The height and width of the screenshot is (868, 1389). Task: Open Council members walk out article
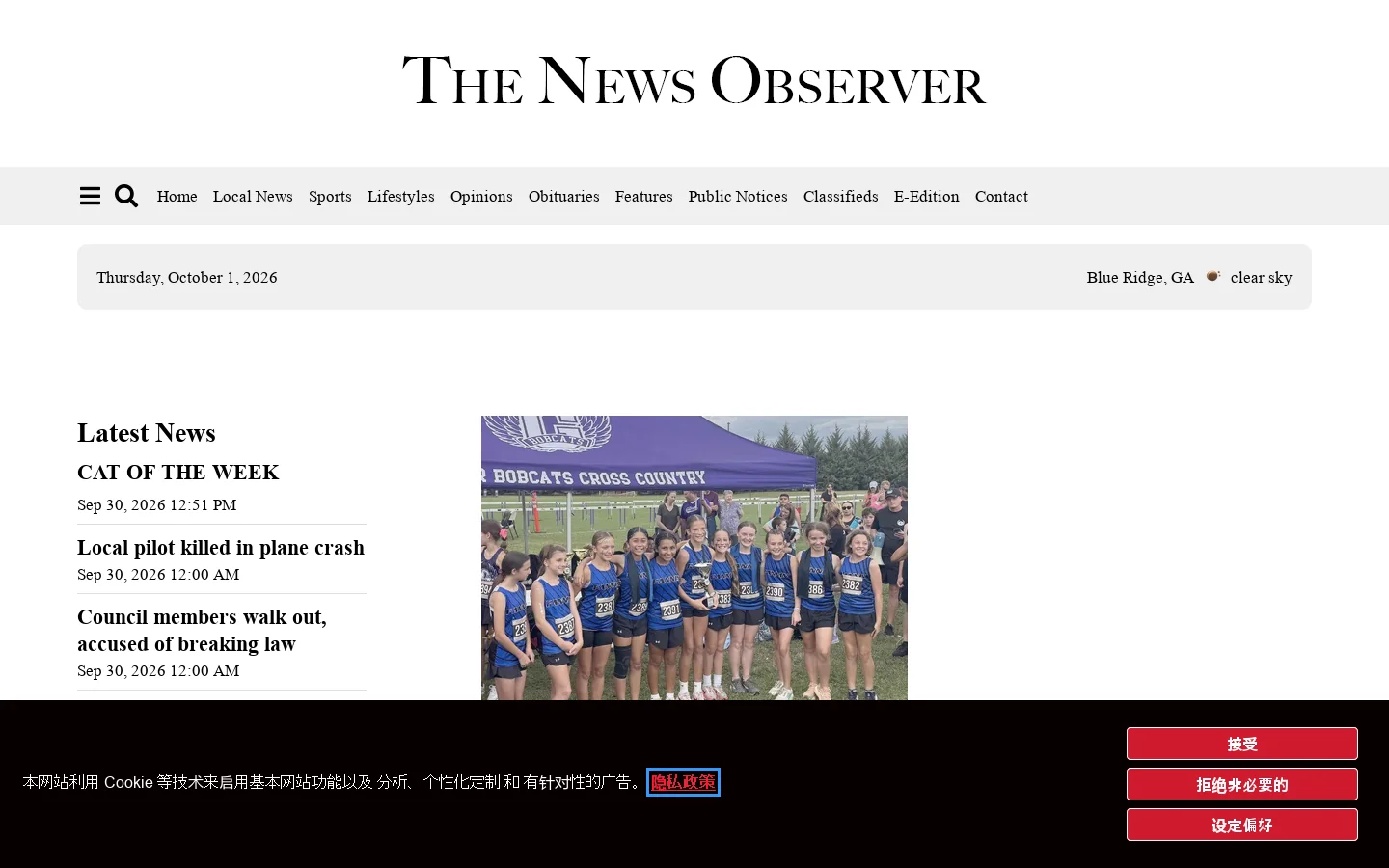pyautogui.click(x=202, y=630)
